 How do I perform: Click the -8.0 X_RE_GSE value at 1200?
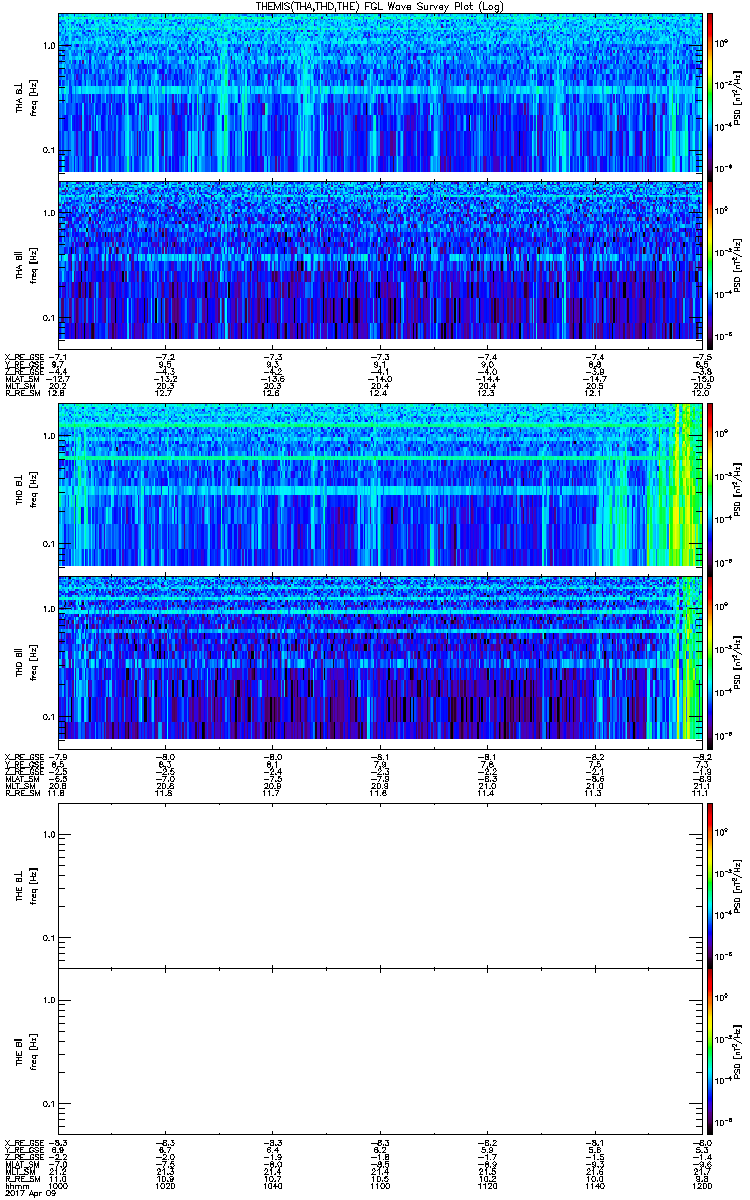pos(701,1143)
